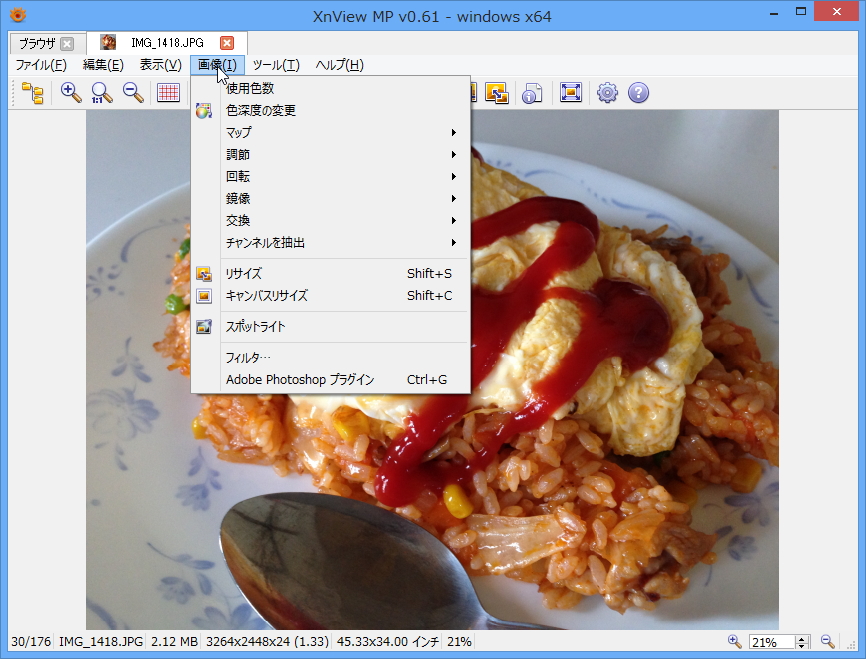The width and height of the screenshot is (866, 659).
Task: Select the Zoom In tool
Action: (70, 92)
